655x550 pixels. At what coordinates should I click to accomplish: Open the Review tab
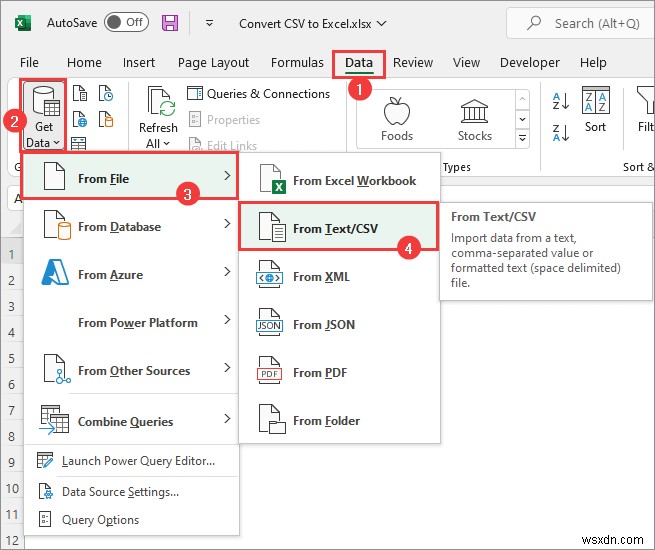tap(413, 63)
